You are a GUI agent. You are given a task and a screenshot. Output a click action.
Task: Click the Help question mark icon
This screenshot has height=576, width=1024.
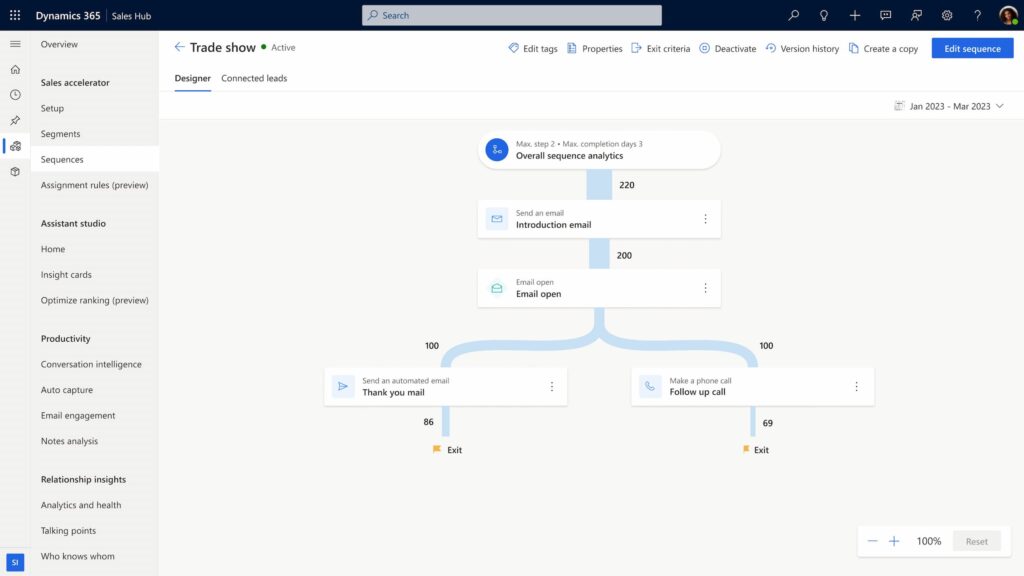click(977, 15)
